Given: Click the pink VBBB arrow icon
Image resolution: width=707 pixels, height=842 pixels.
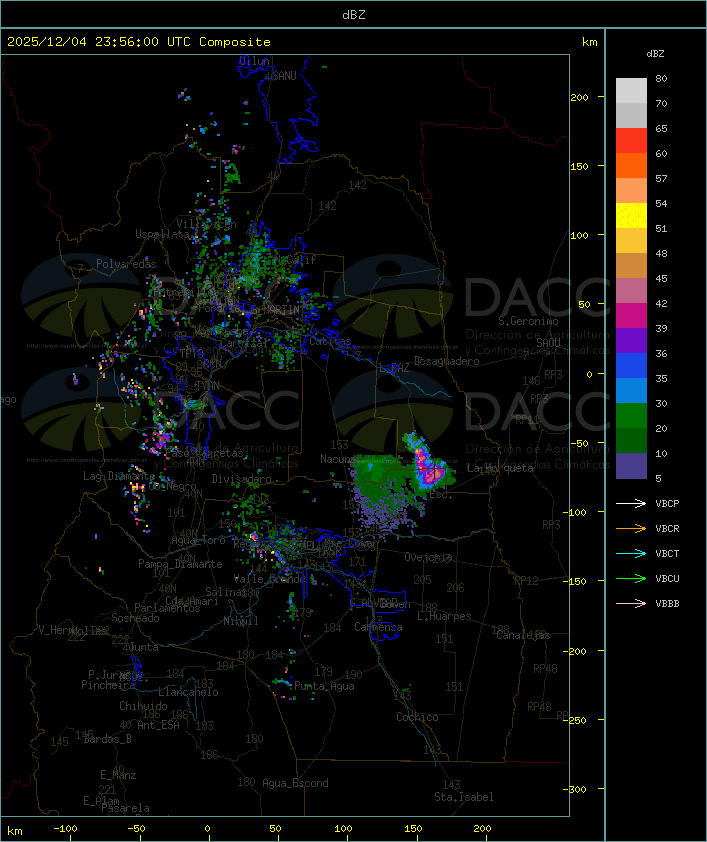Looking at the screenshot, I should pyautogui.click(x=631, y=604).
